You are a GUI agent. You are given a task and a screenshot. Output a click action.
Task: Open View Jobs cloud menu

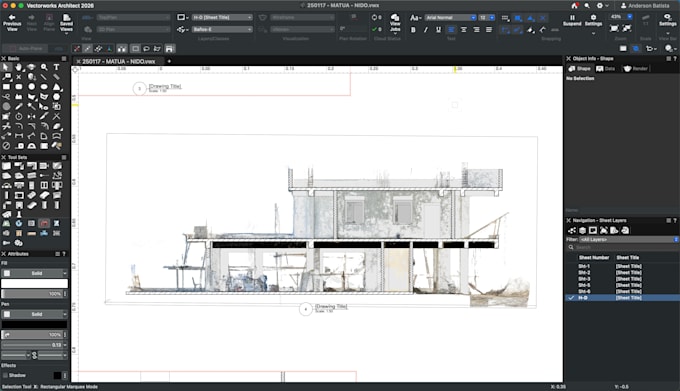tap(395, 23)
